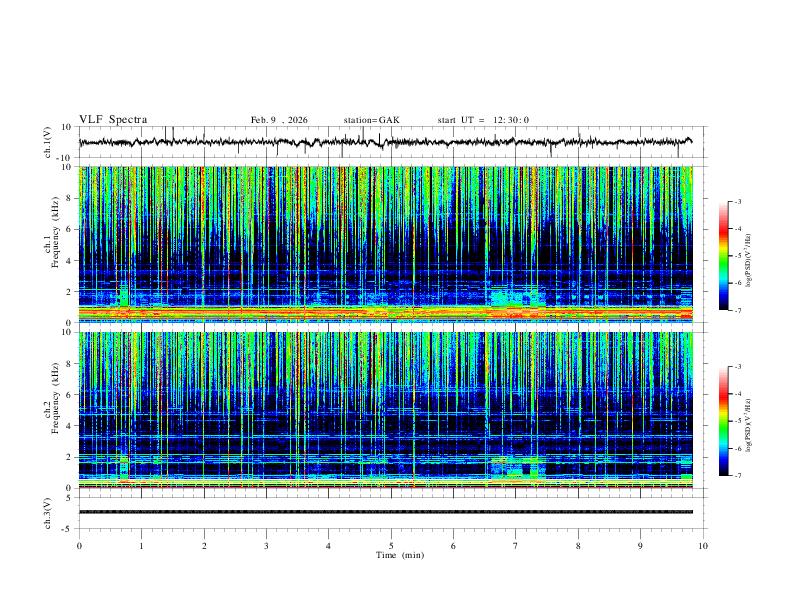Click the ch.2 spectrogram panel
Viewport: 792px width, 612px height.
(x=385, y=410)
